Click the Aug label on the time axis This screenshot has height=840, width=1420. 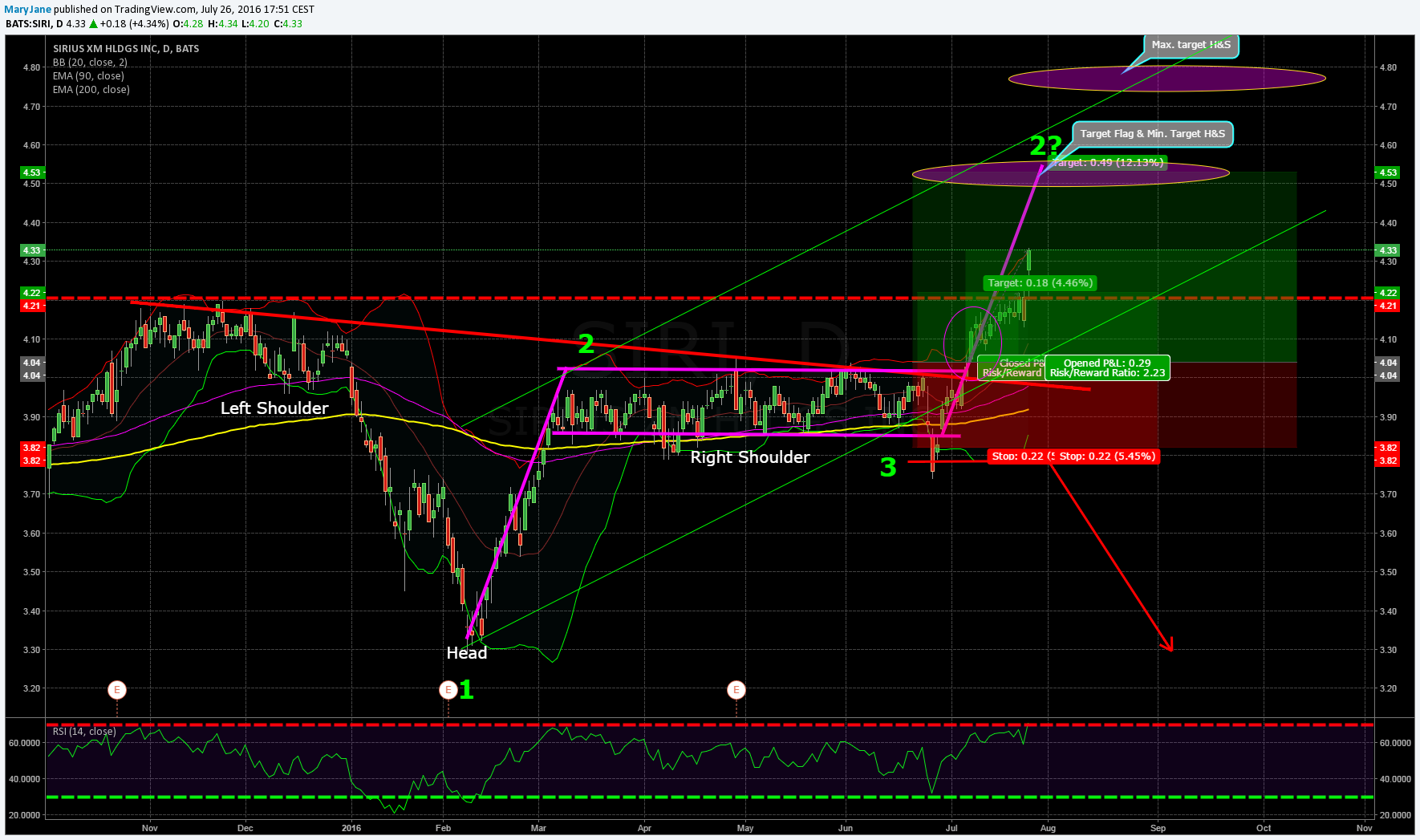[1048, 828]
